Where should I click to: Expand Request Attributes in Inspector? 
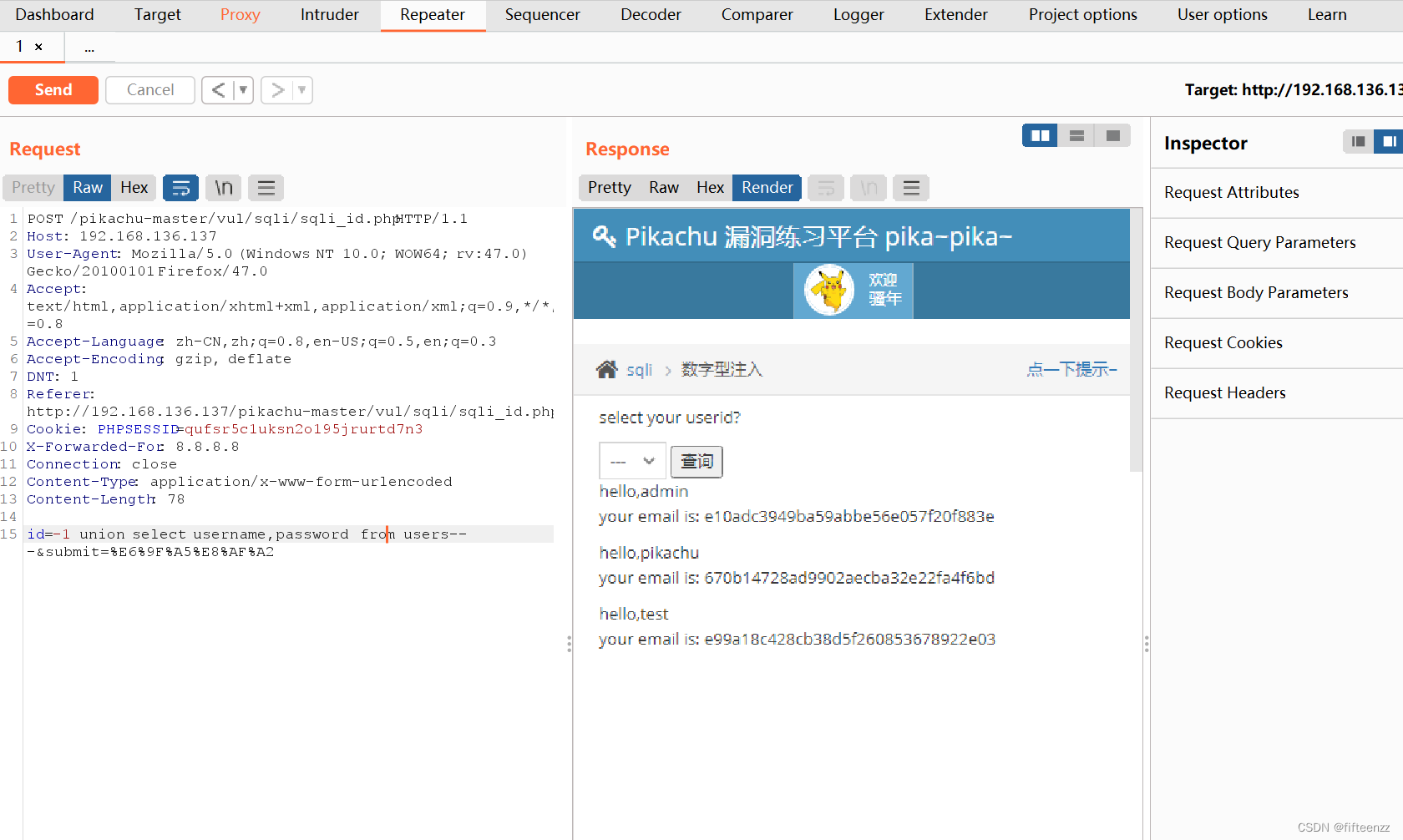click(1277, 193)
